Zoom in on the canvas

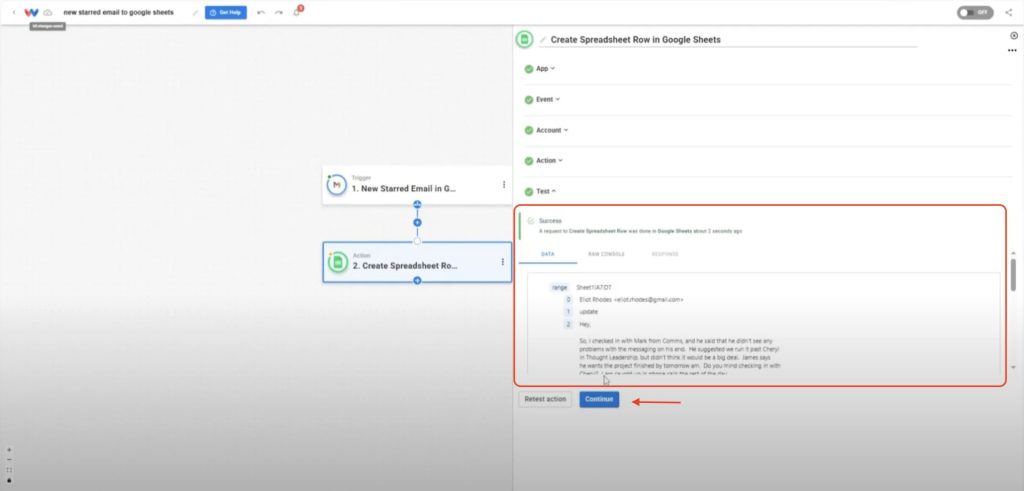9,450
